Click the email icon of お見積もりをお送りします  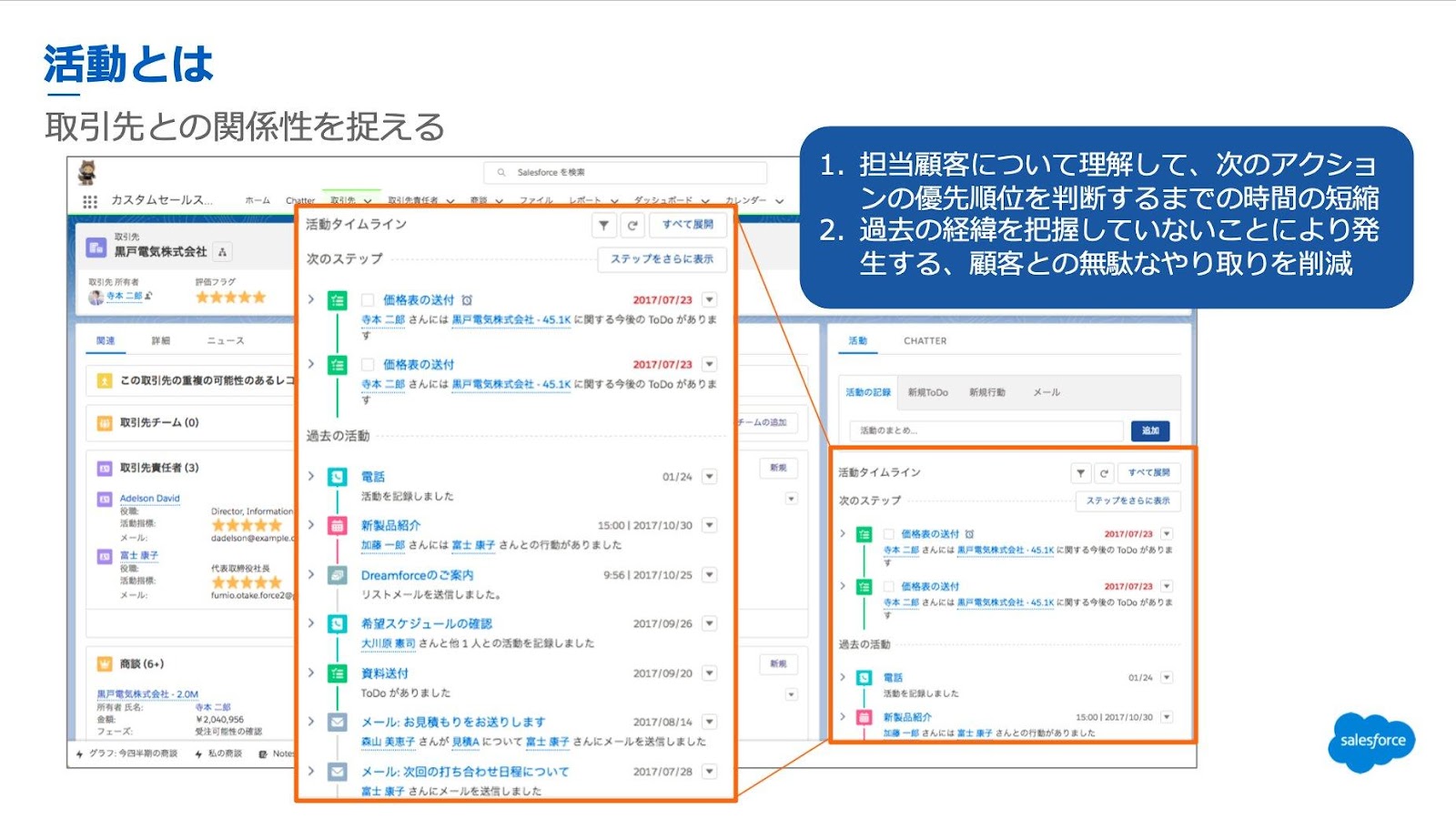click(x=338, y=723)
